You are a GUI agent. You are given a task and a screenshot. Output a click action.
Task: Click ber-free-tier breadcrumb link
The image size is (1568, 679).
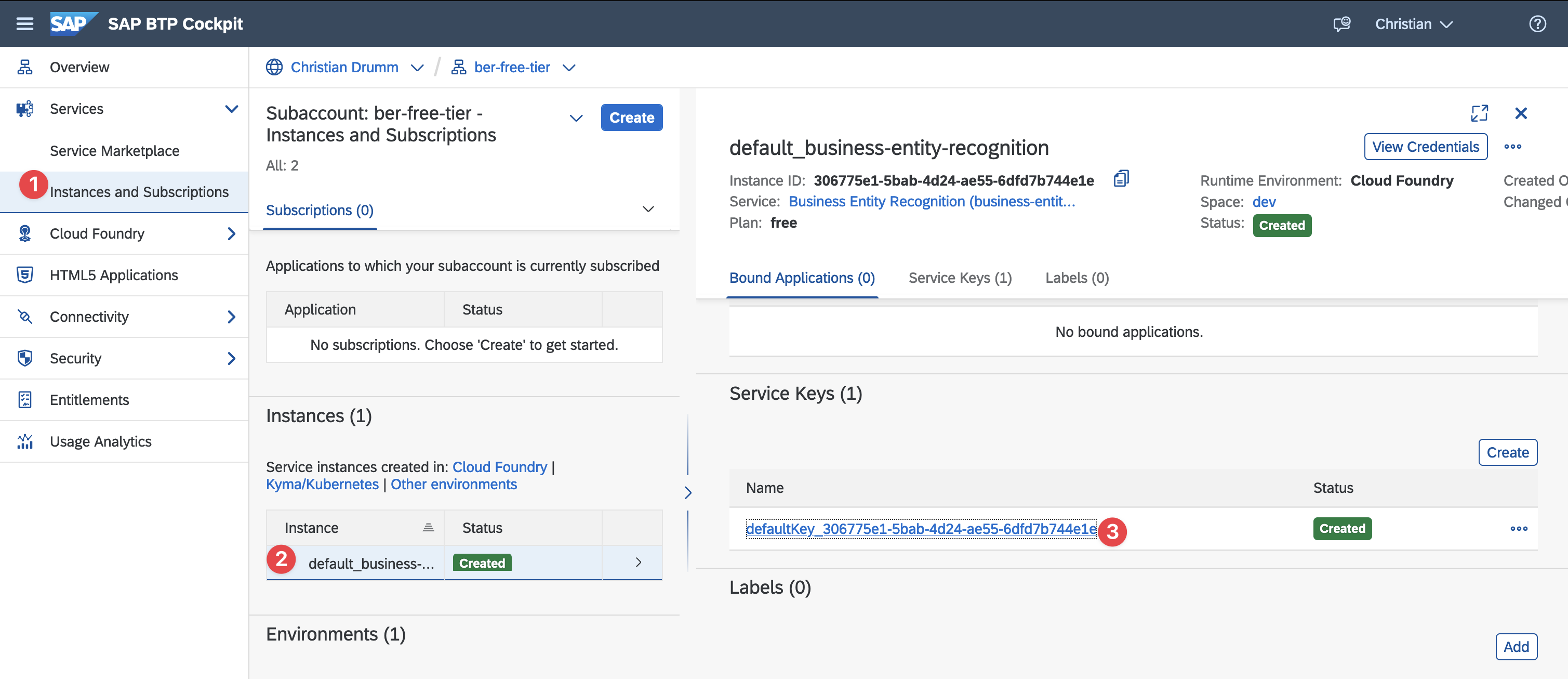pyautogui.click(x=512, y=67)
